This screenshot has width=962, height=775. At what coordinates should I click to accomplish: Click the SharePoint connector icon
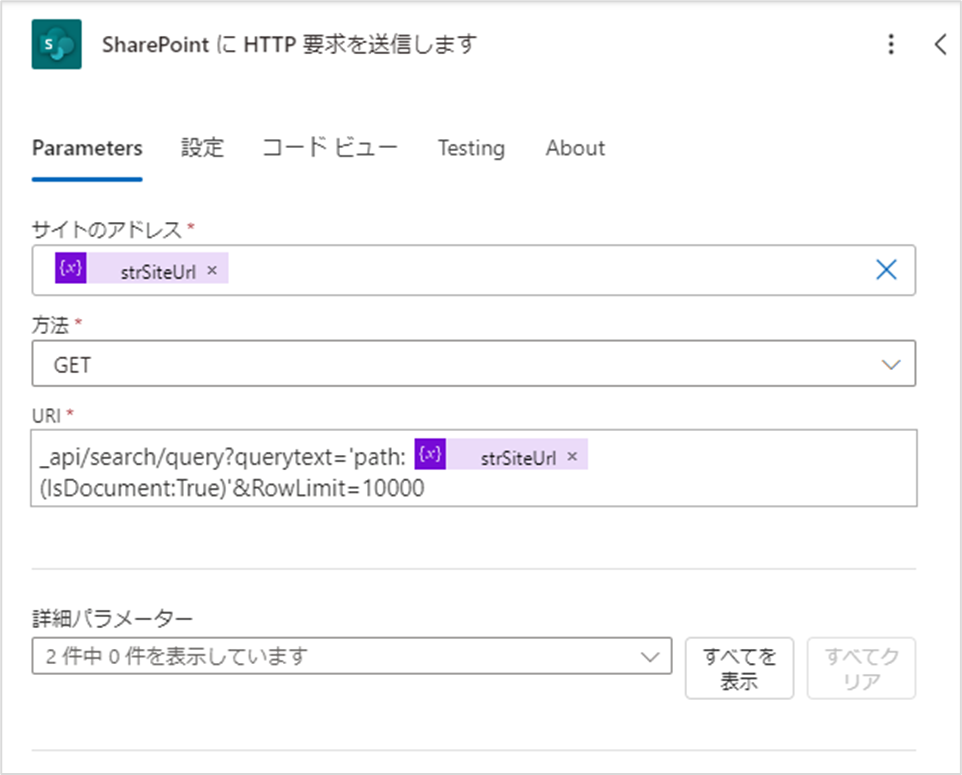(56, 44)
